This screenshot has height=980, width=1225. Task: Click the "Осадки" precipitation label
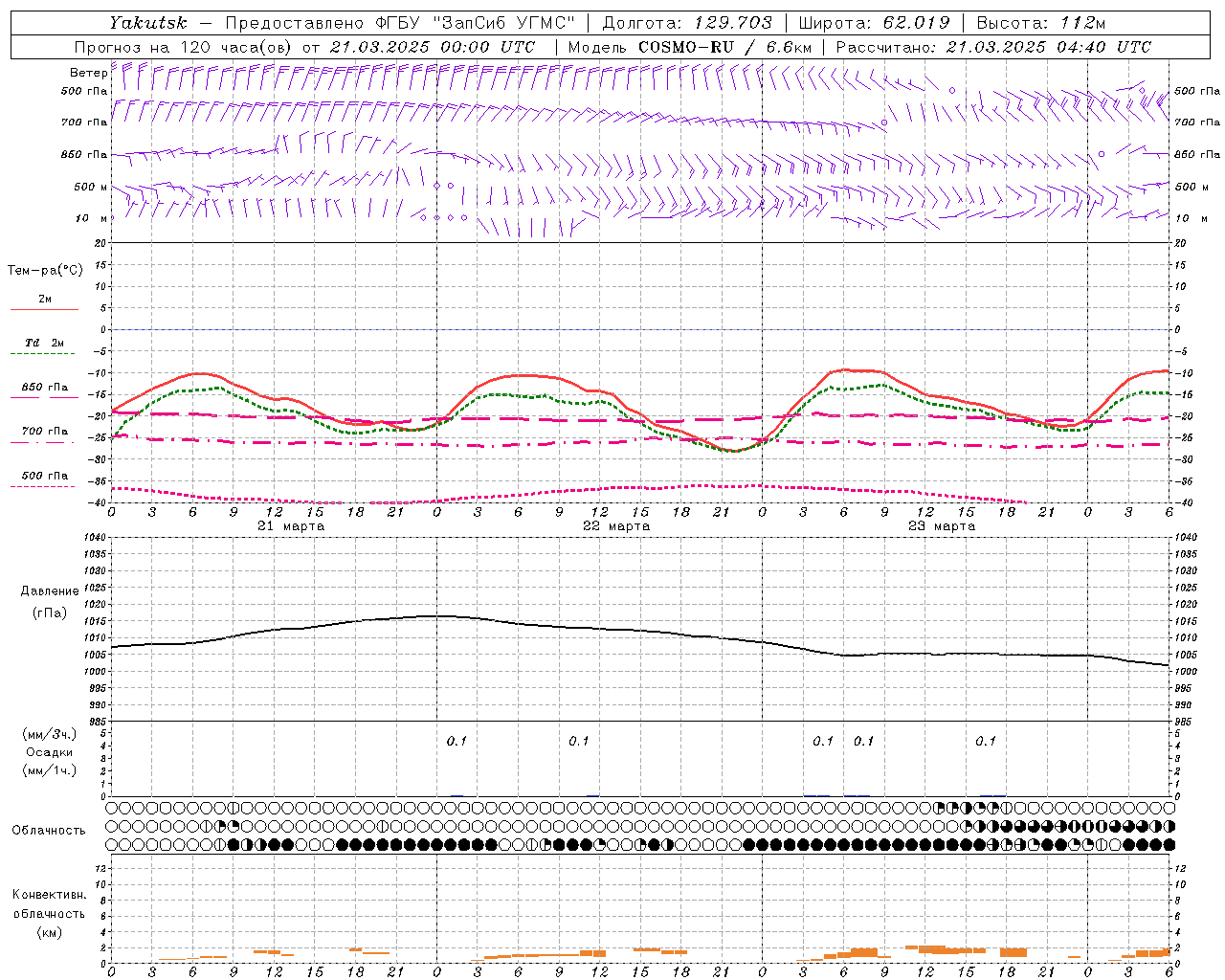pyautogui.click(x=50, y=752)
